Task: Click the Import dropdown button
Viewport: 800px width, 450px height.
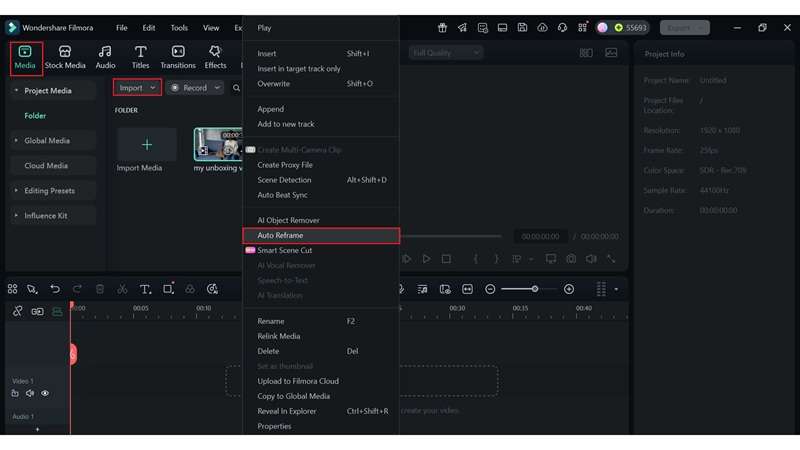Action: (x=137, y=88)
